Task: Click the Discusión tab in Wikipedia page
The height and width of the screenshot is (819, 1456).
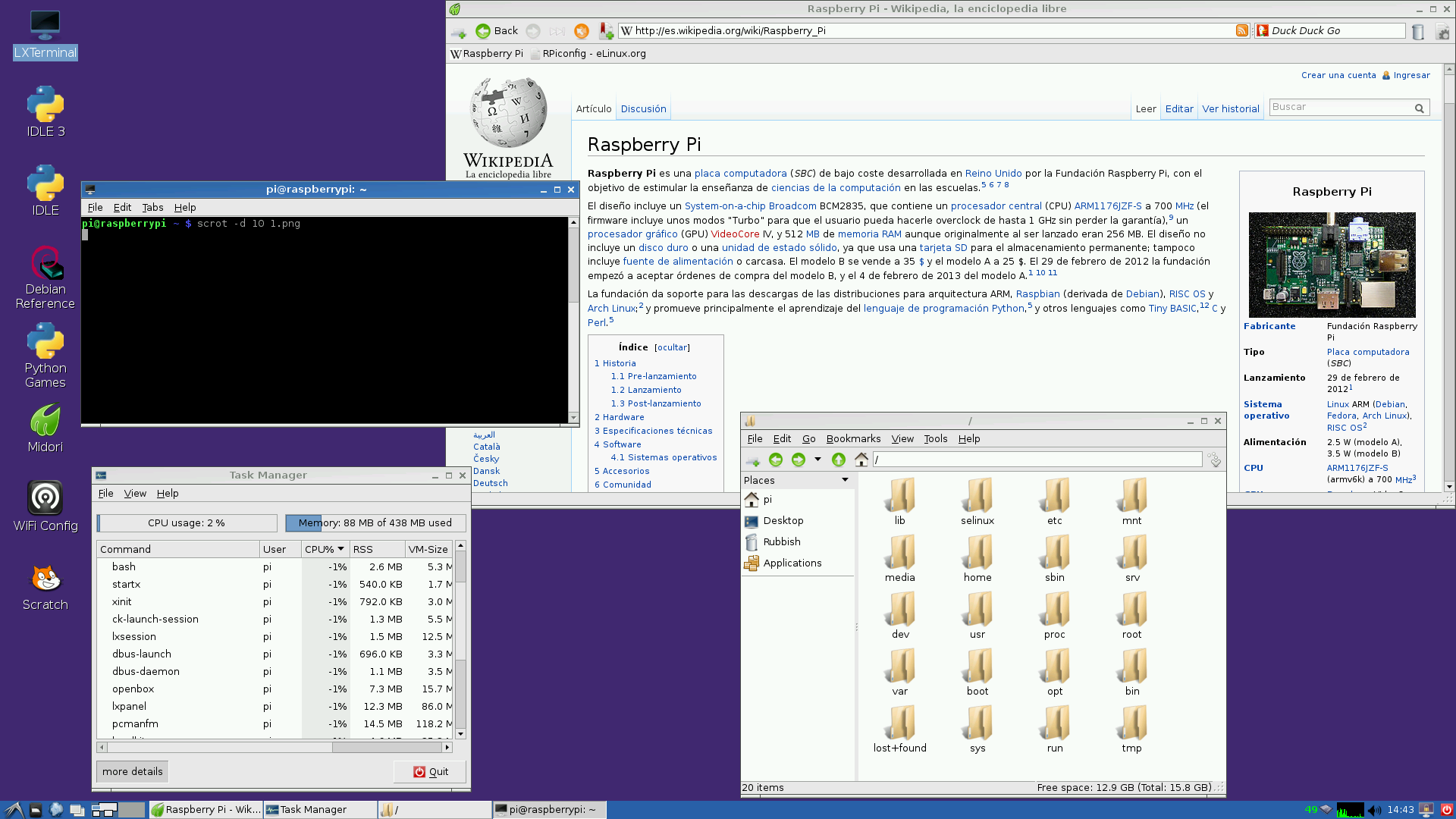Action: [643, 108]
